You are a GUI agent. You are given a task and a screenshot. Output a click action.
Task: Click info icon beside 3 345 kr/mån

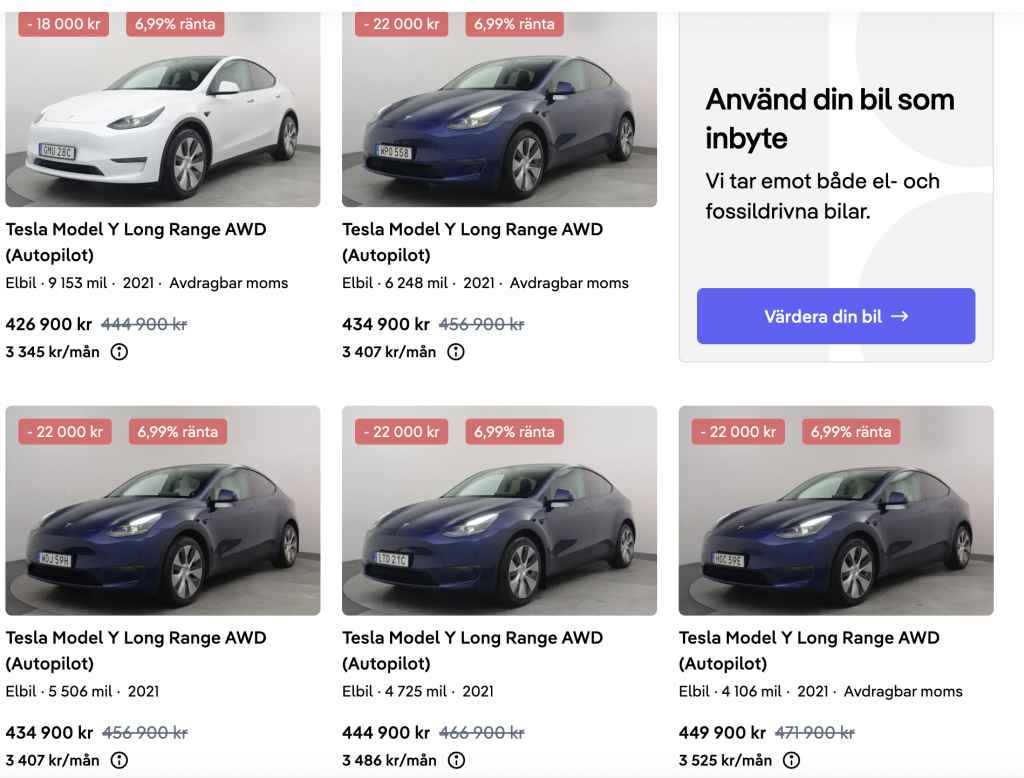119,352
